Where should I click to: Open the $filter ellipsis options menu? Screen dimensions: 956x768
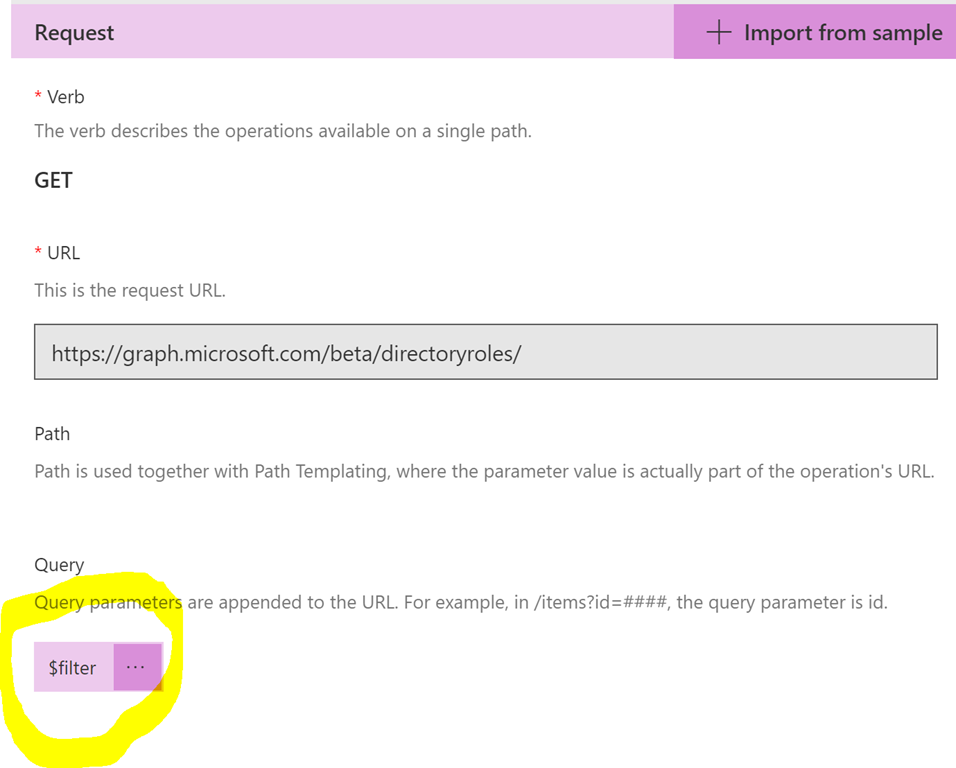coord(138,667)
